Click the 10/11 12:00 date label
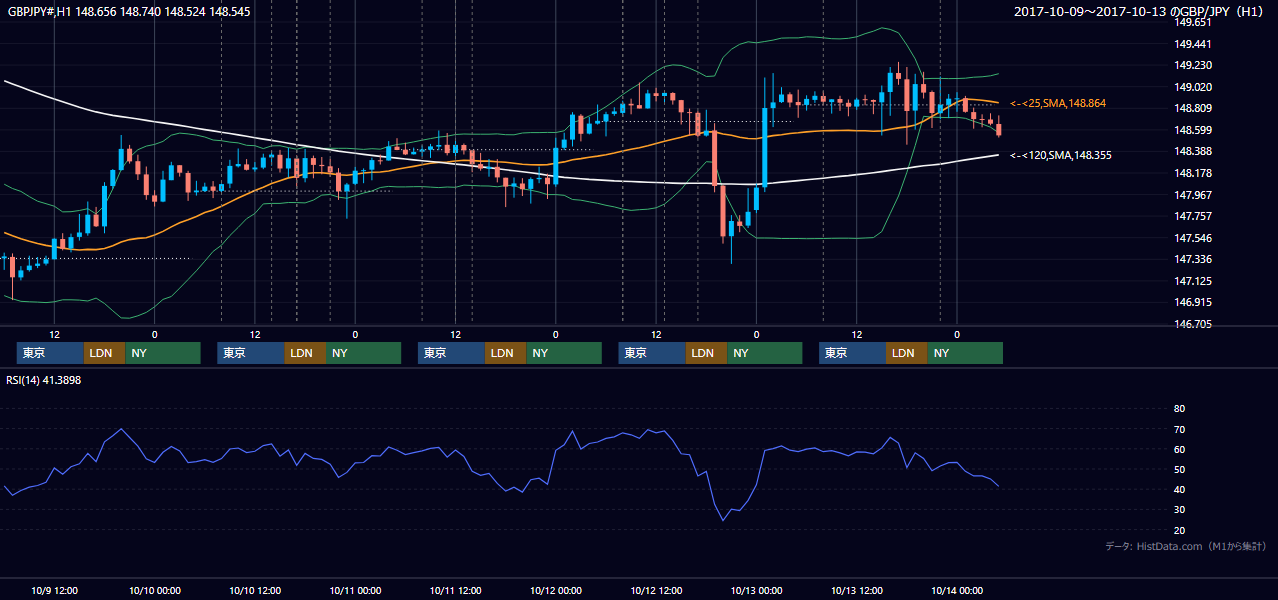The image size is (1278, 600). pos(456,590)
